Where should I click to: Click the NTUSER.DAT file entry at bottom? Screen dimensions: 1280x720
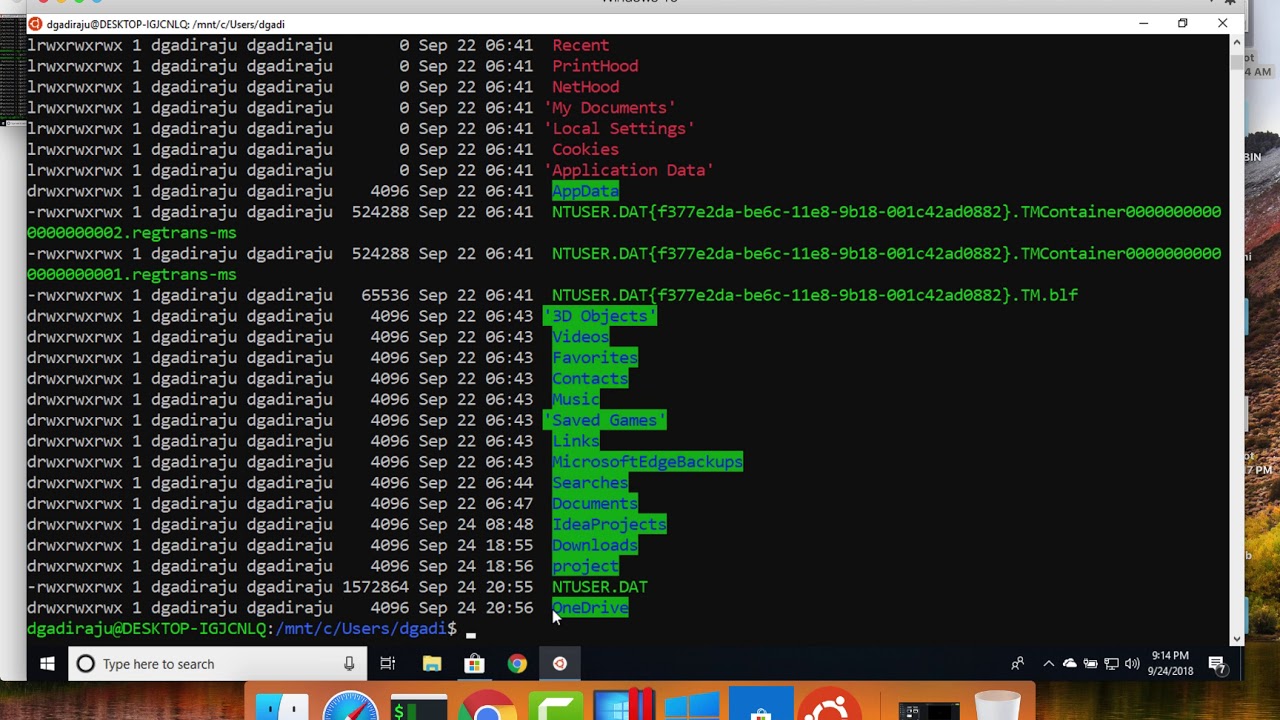pos(599,587)
